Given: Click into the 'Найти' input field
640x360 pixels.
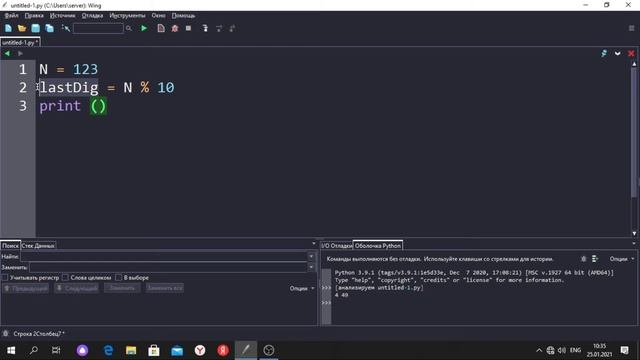Looking at the screenshot, I should [164, 256].
